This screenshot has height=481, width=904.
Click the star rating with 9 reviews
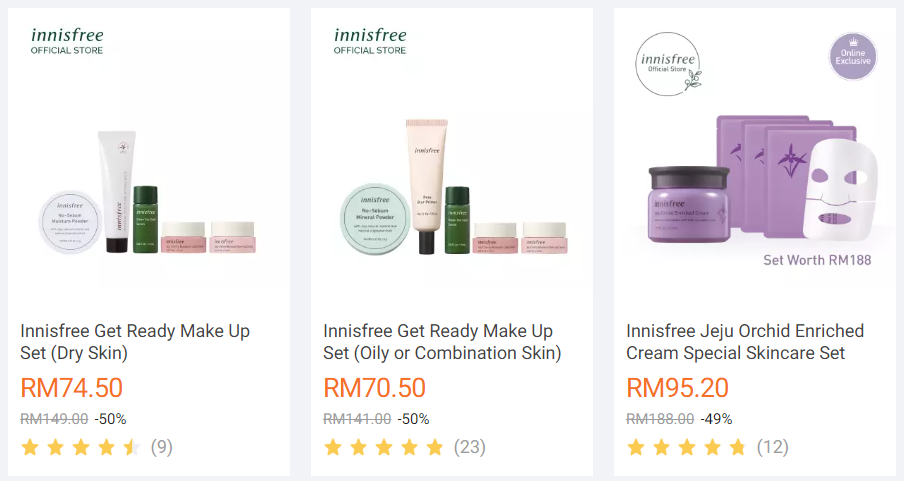(81, 447)
